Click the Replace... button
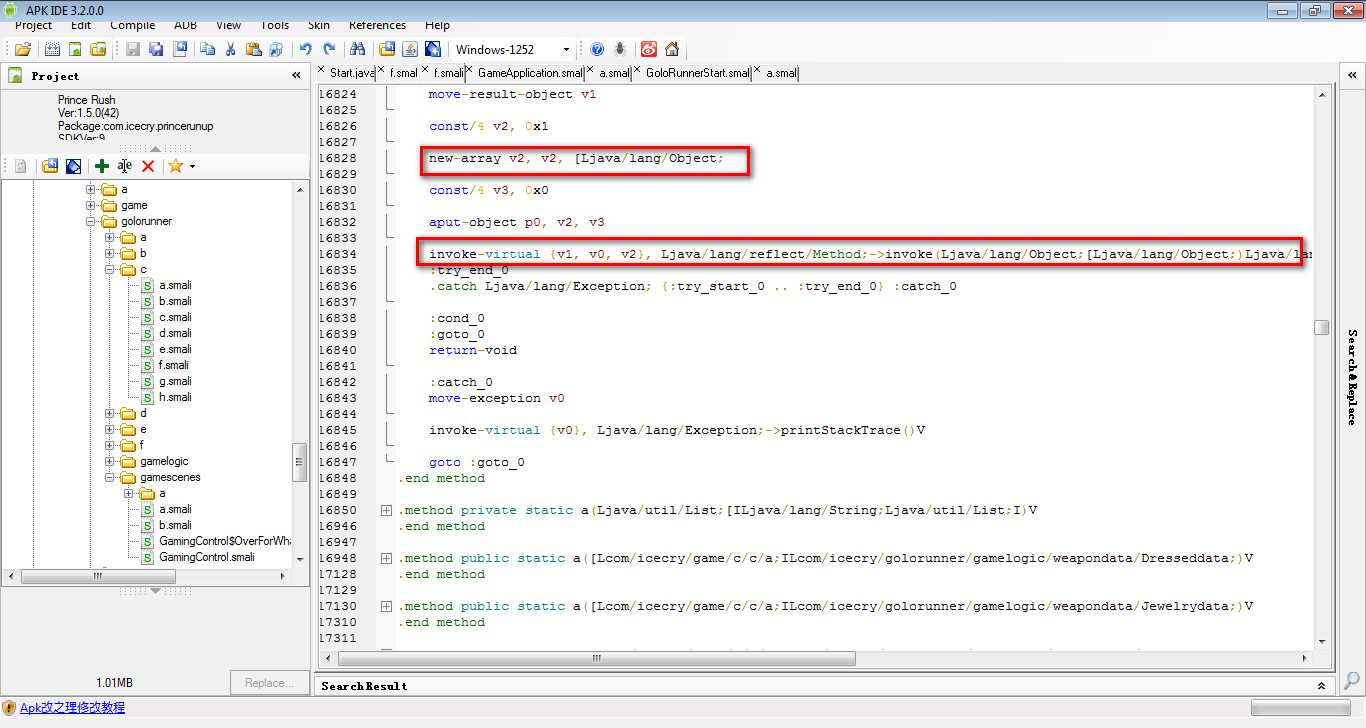Viewport: 1366px width, 728px height. pyautogui.click(x=269, y=683)
